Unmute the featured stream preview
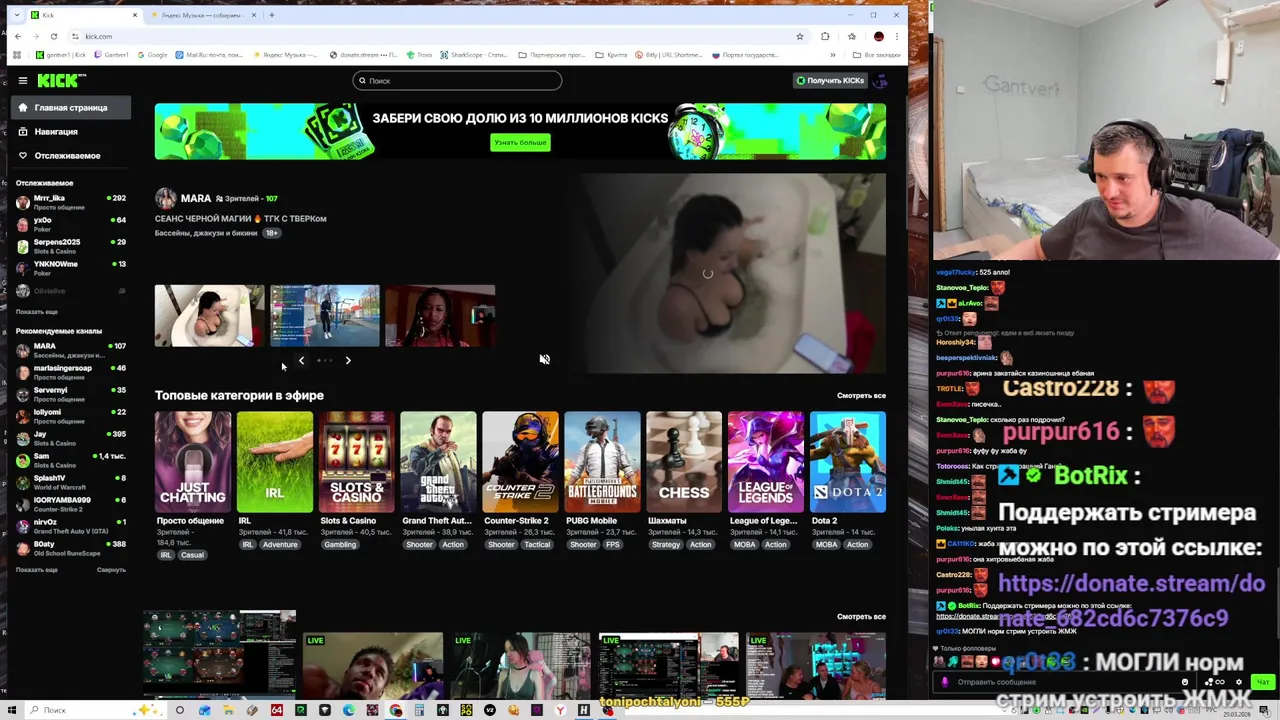 (x=545, y=359)
